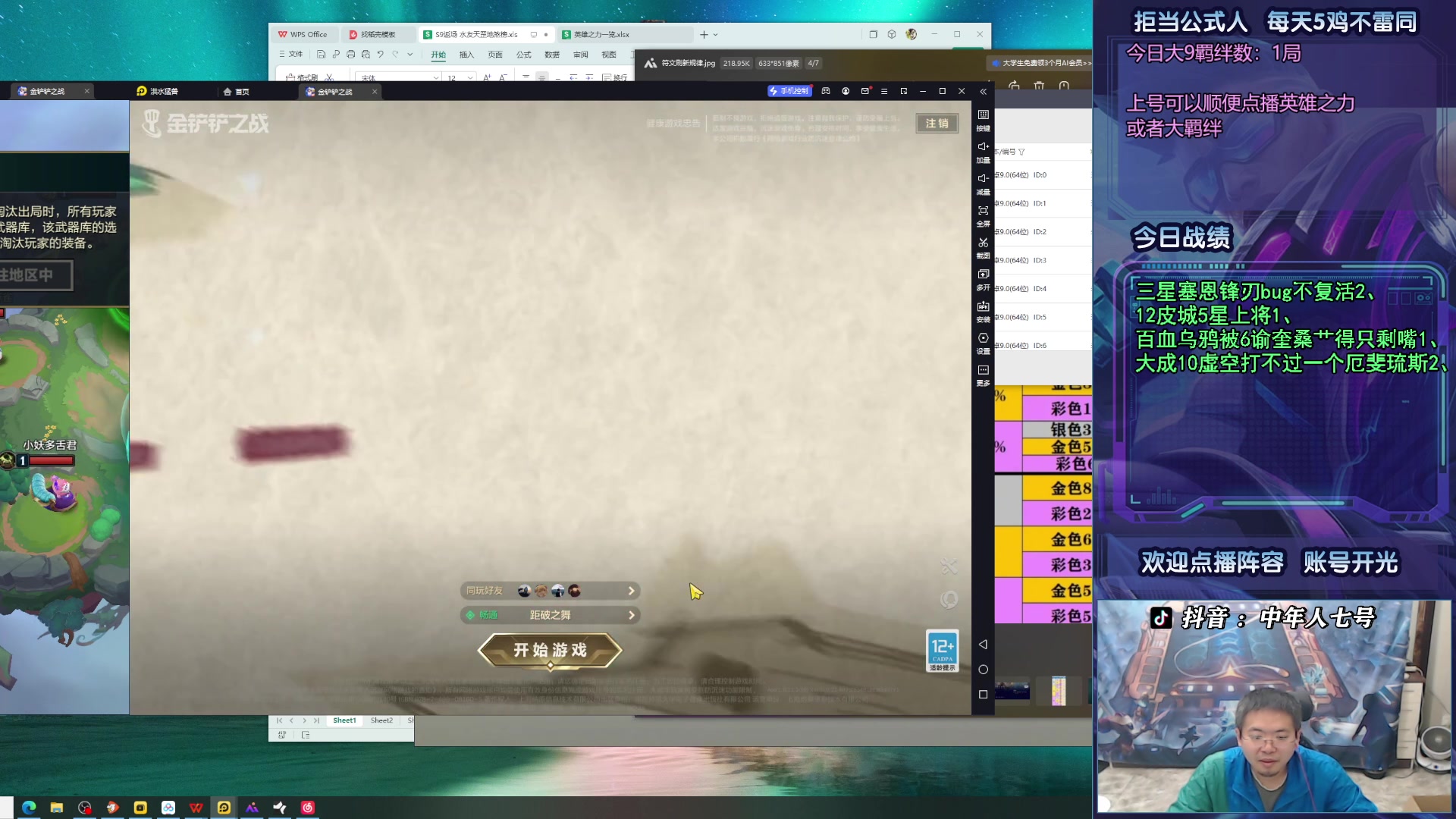Open NetEase Cloud Music from the taskbar
Screen dimensions: 1456x819
308,808
